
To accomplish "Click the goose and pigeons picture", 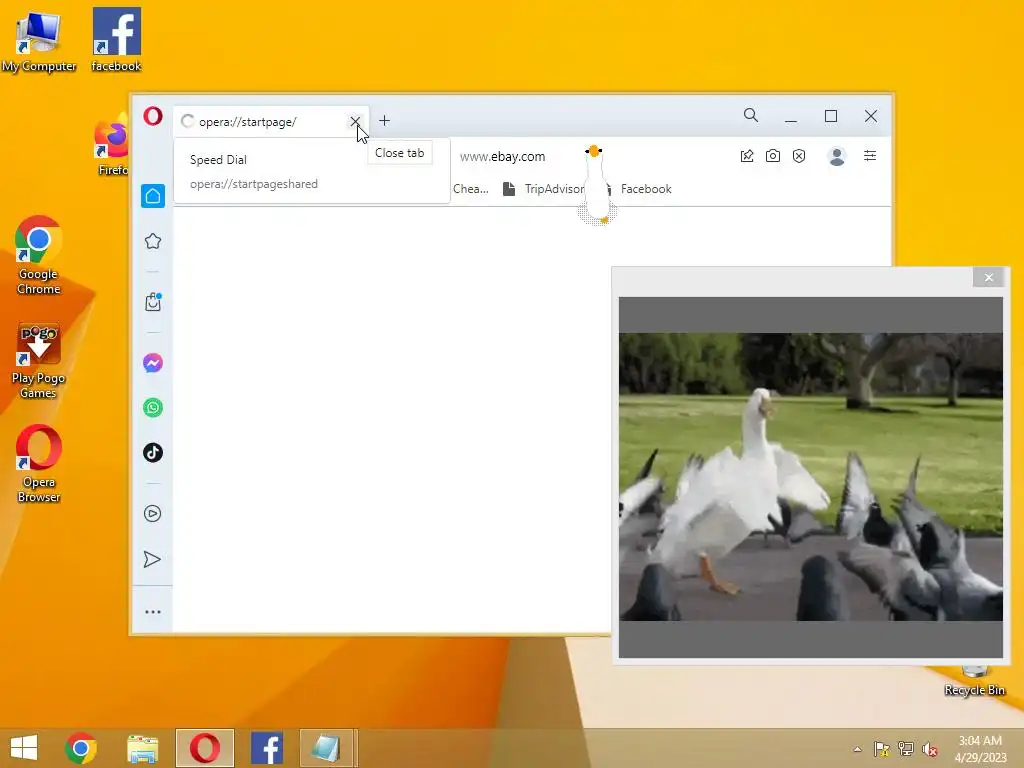I will [x=810, y=477].
